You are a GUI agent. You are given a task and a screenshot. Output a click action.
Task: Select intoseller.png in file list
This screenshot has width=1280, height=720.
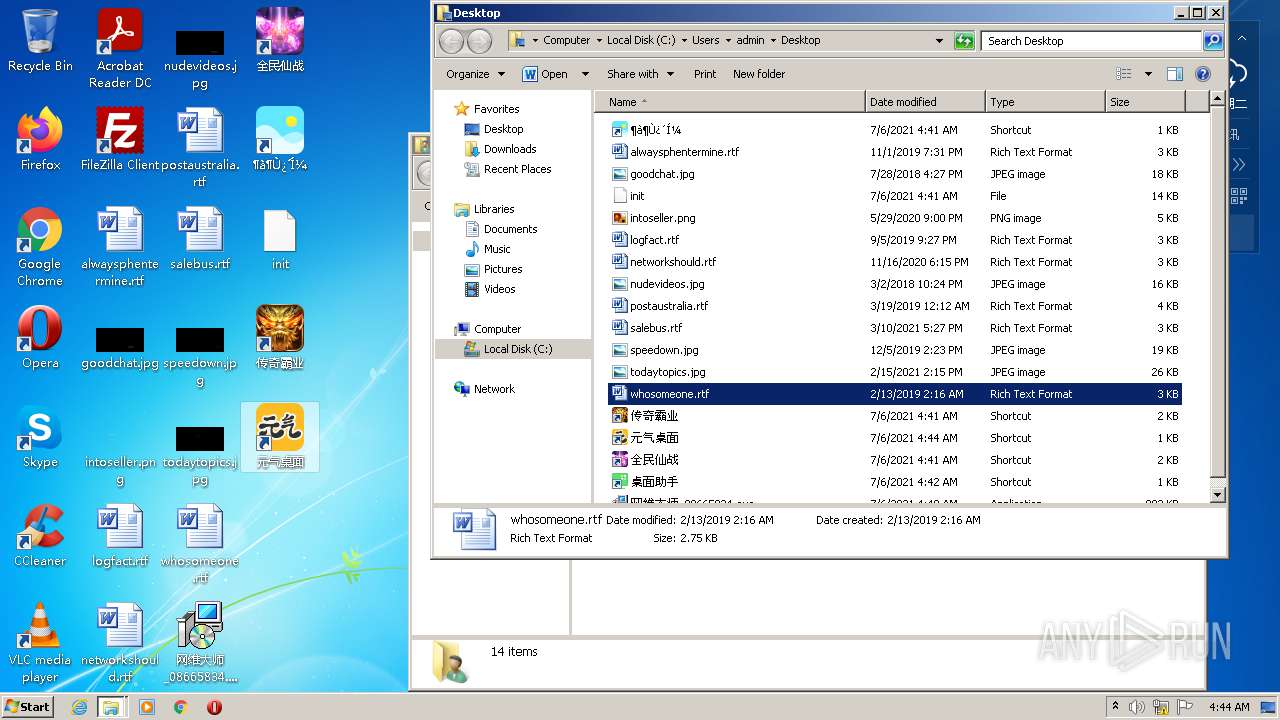(895, 218)
